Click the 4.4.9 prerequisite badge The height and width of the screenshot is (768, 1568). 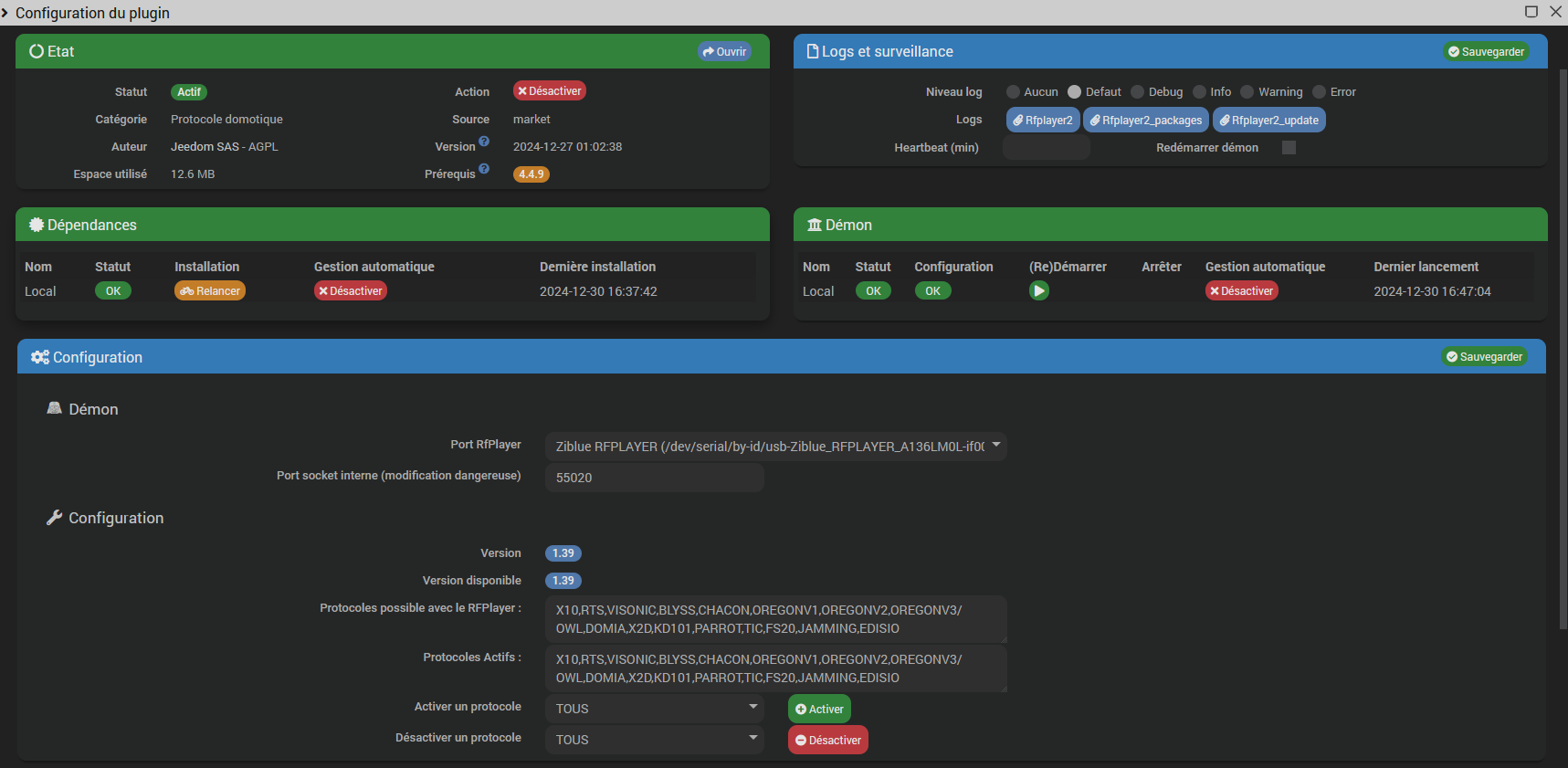coord(531,174)
